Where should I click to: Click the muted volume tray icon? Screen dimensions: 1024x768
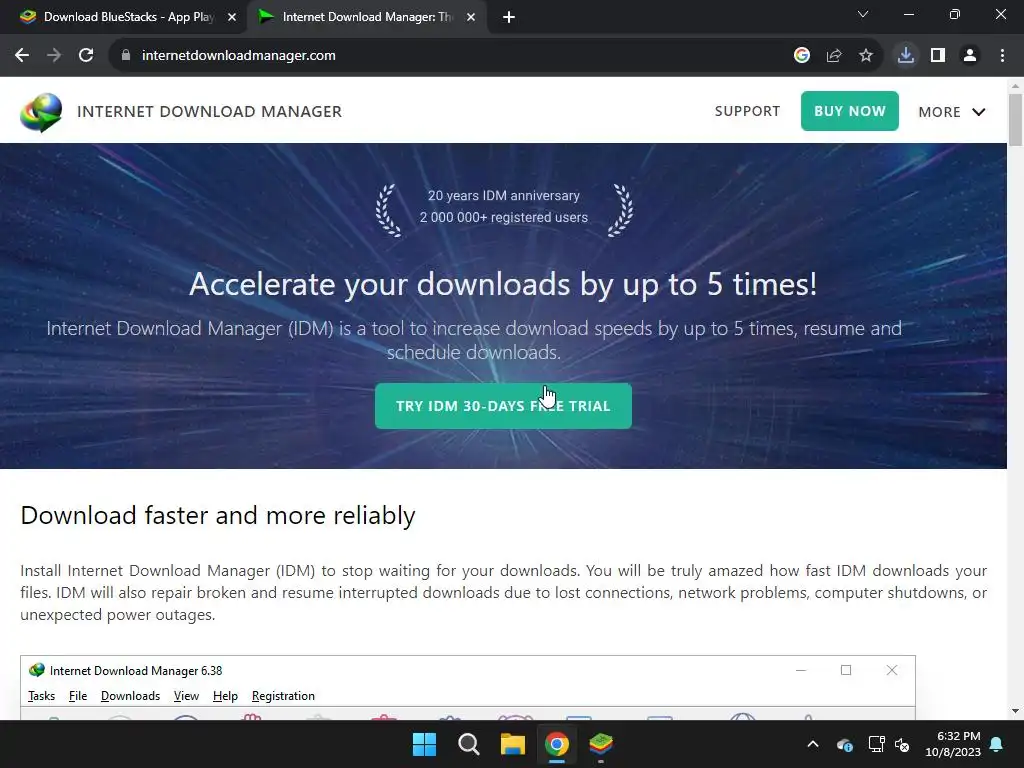pyautogui.click(x=902, y=744)
